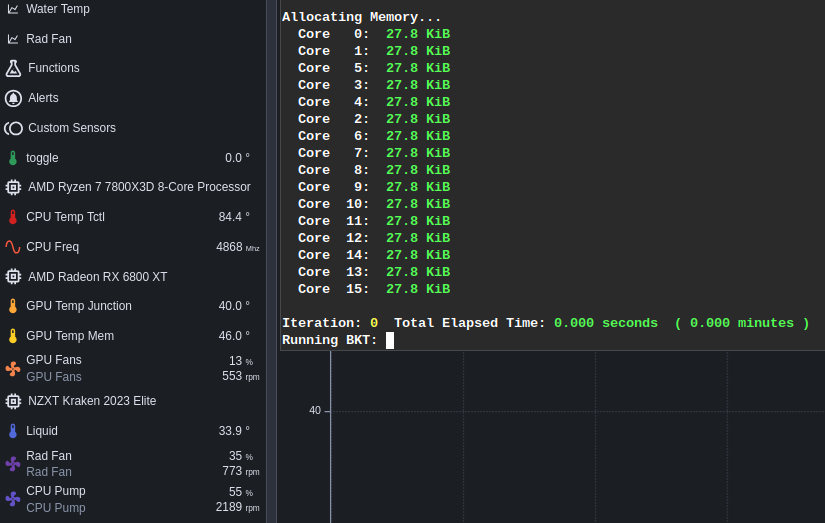Go to the Functions section
This screenshot has height=523, width=825.
[x=54, y=68]
